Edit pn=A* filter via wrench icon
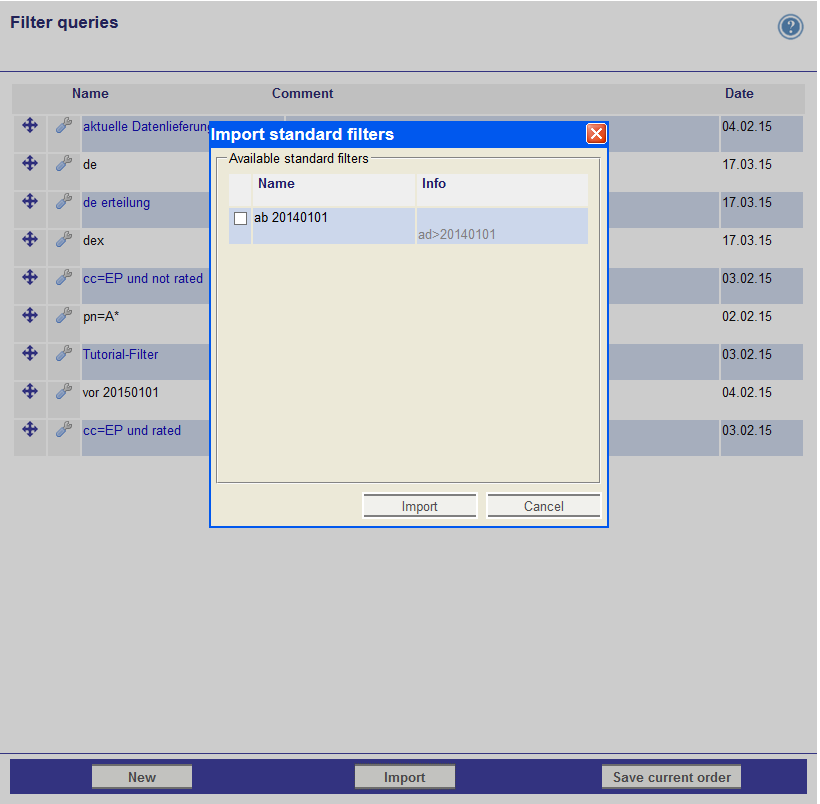This screenshot has width=820, height=804. pos(64,315)
